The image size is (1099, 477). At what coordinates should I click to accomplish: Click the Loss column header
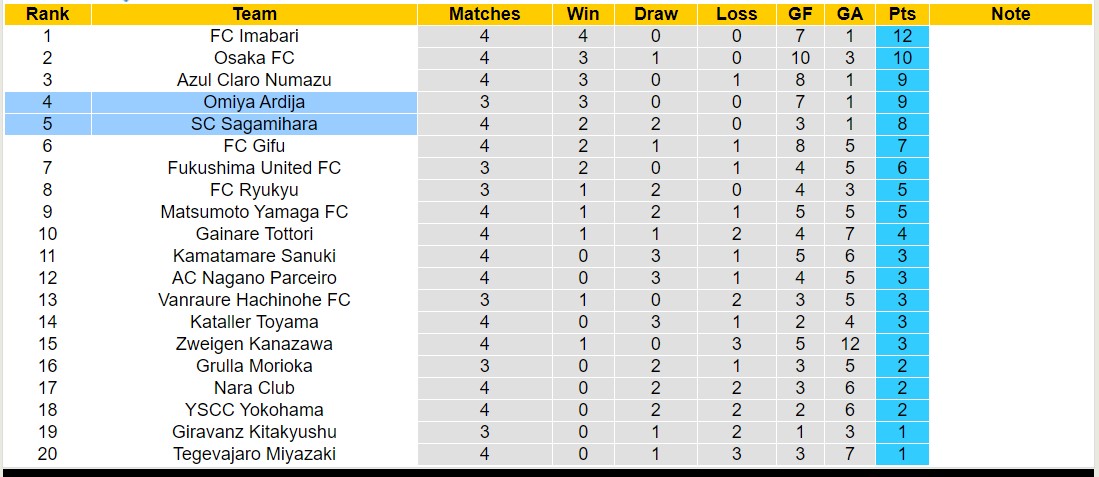737,14
